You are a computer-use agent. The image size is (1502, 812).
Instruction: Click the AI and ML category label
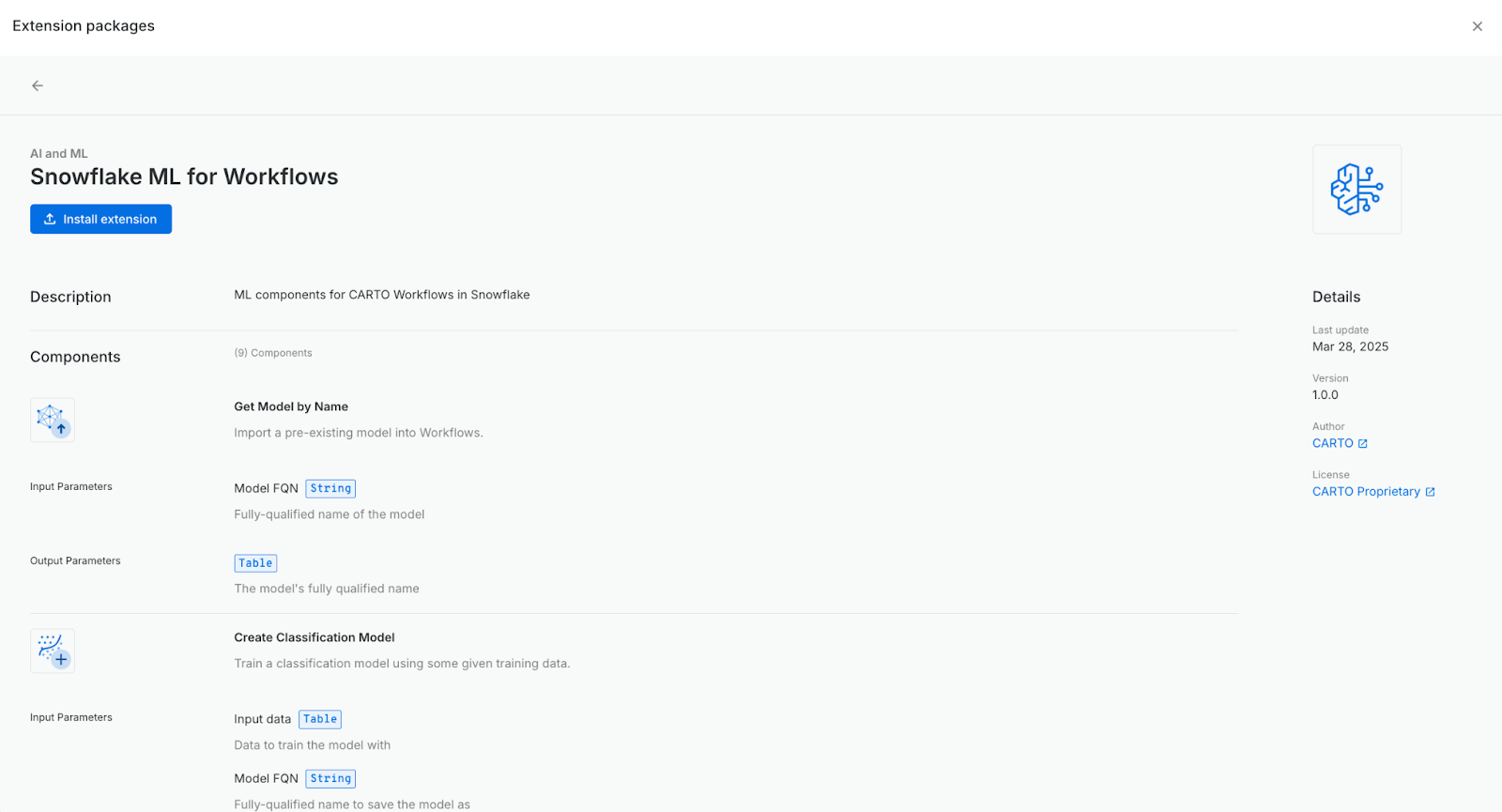pyautogui.click(x=58, y=153)
